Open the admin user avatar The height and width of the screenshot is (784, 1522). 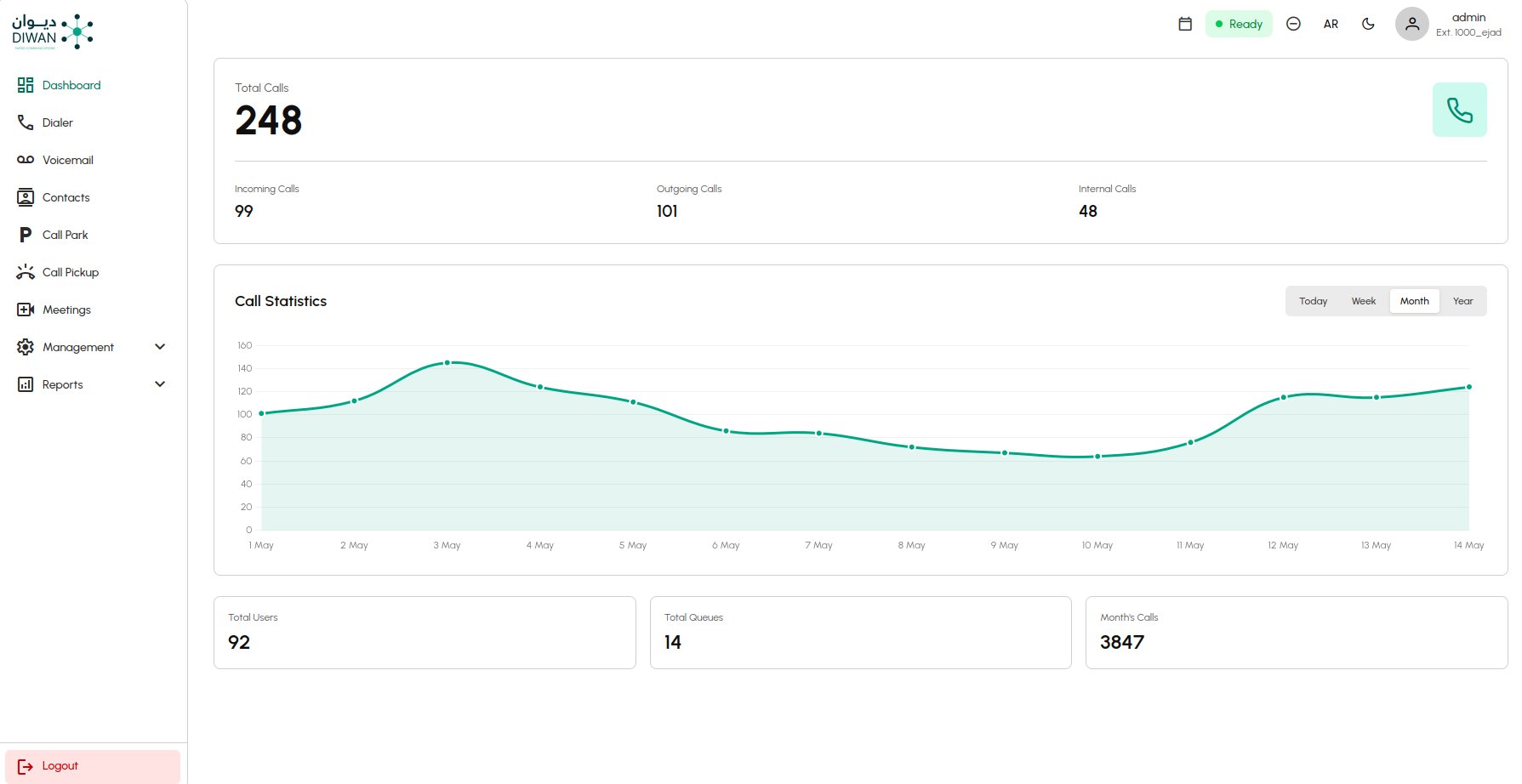pyautogui.click(x=1411, y=24)
